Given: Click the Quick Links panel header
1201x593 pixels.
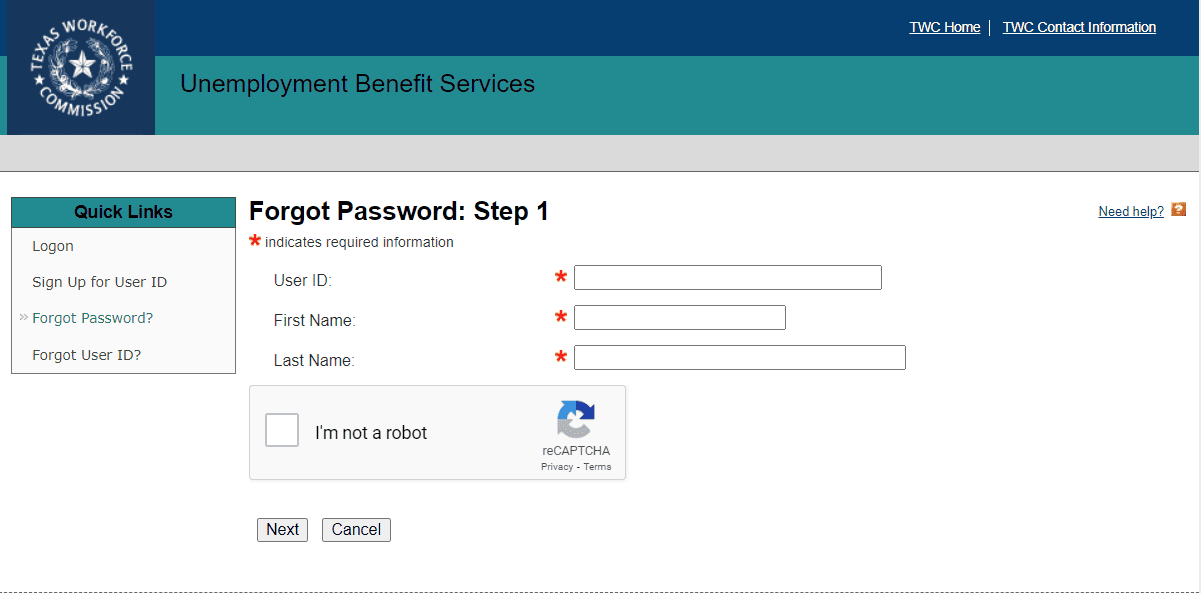Looking at the screenshot, I should pyautogui.click(x=123, y=212).
